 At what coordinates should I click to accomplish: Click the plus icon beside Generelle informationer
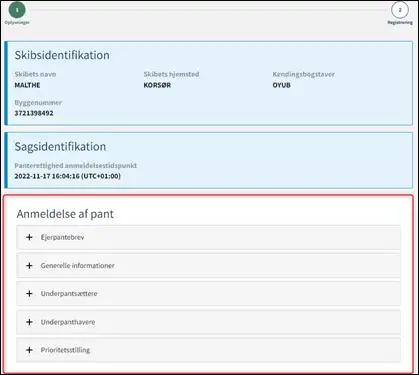tap(29, 266)
